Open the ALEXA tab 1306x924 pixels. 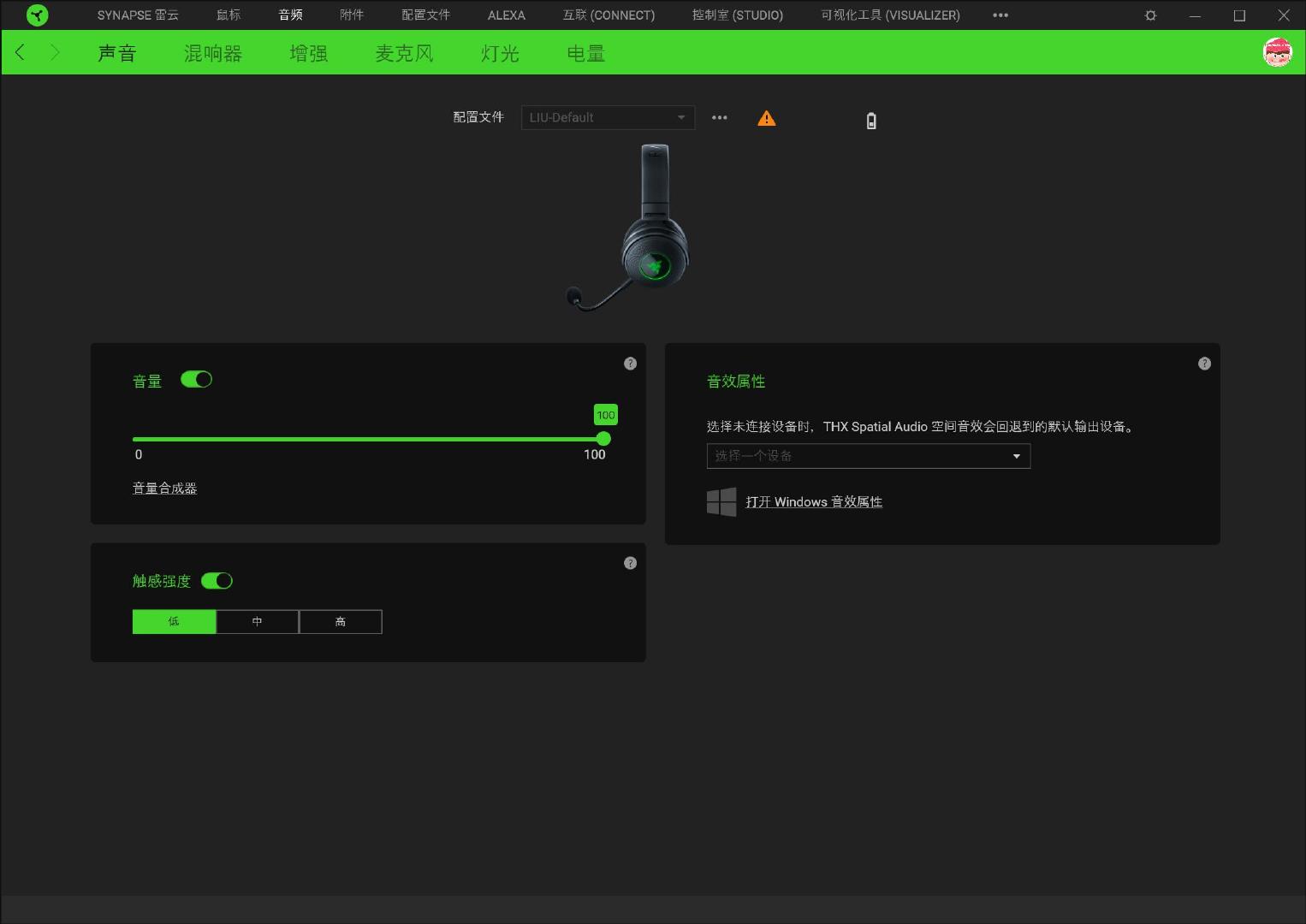507,15
